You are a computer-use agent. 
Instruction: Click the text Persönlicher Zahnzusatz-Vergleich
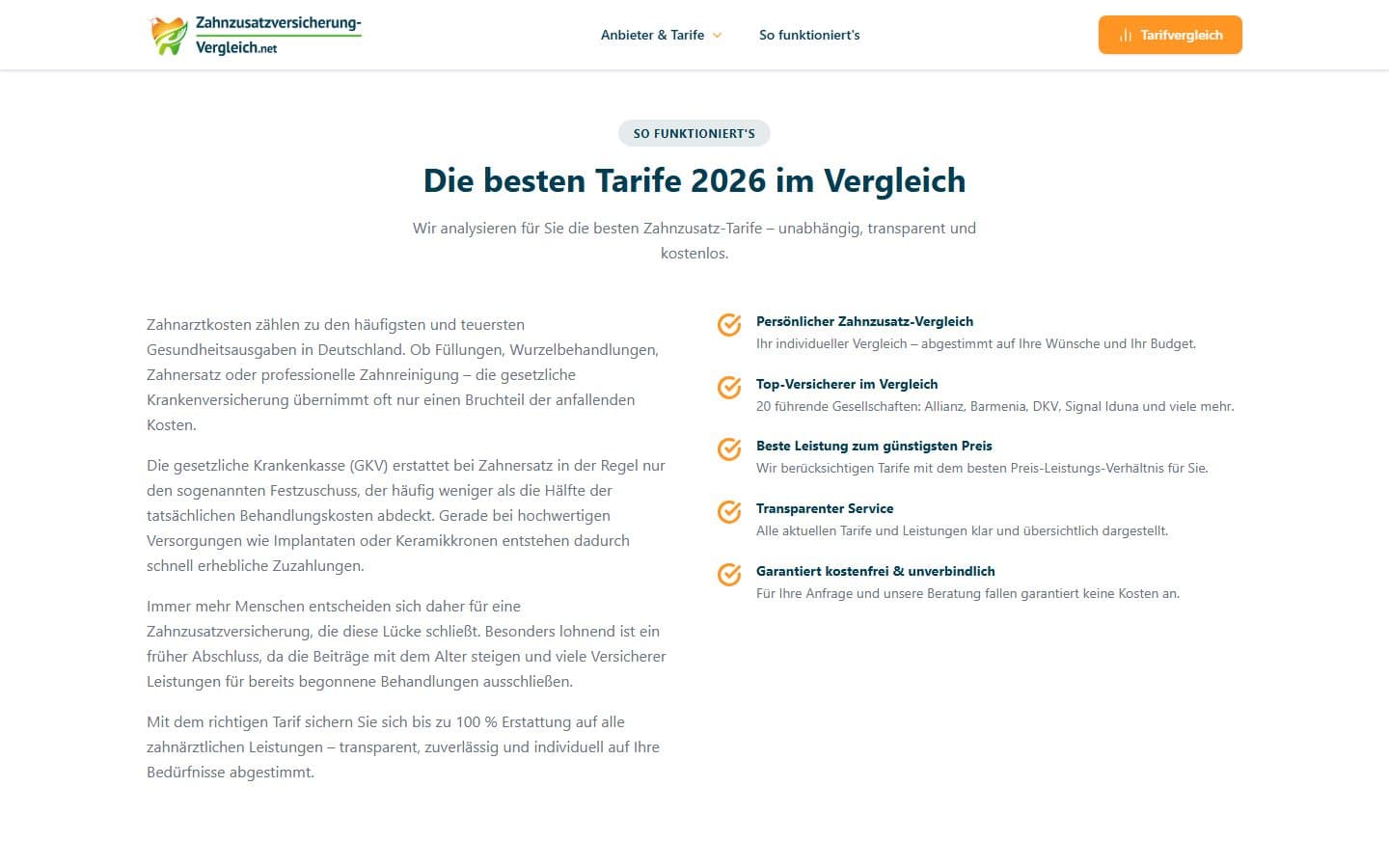point(864,321)
